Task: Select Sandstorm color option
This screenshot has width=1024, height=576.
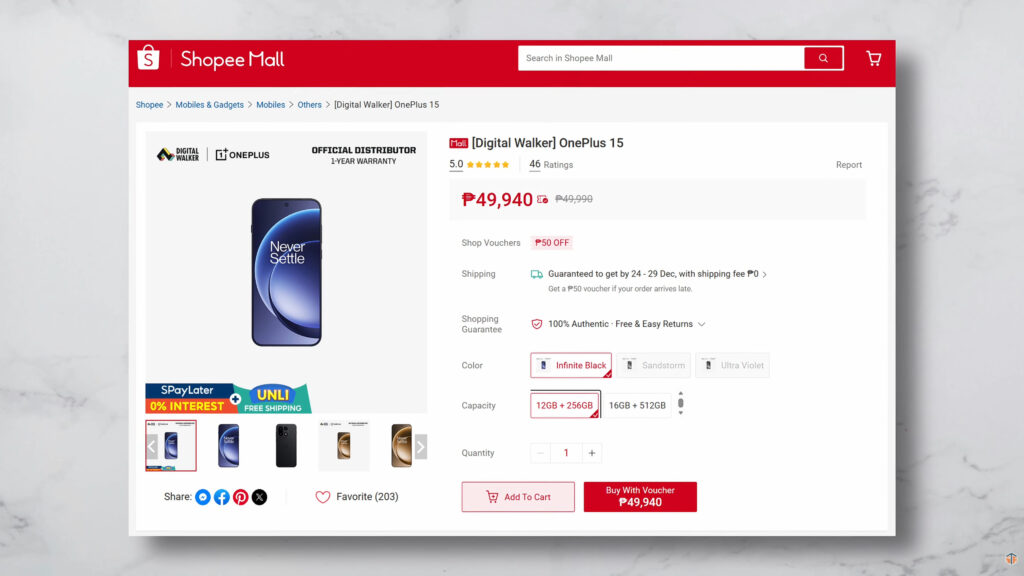Action: (653, 365)
